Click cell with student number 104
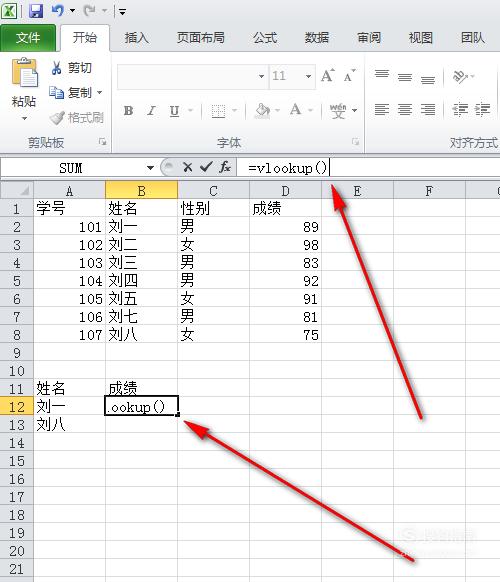This screenshot has width=500, height=582. tap(69, 281)
